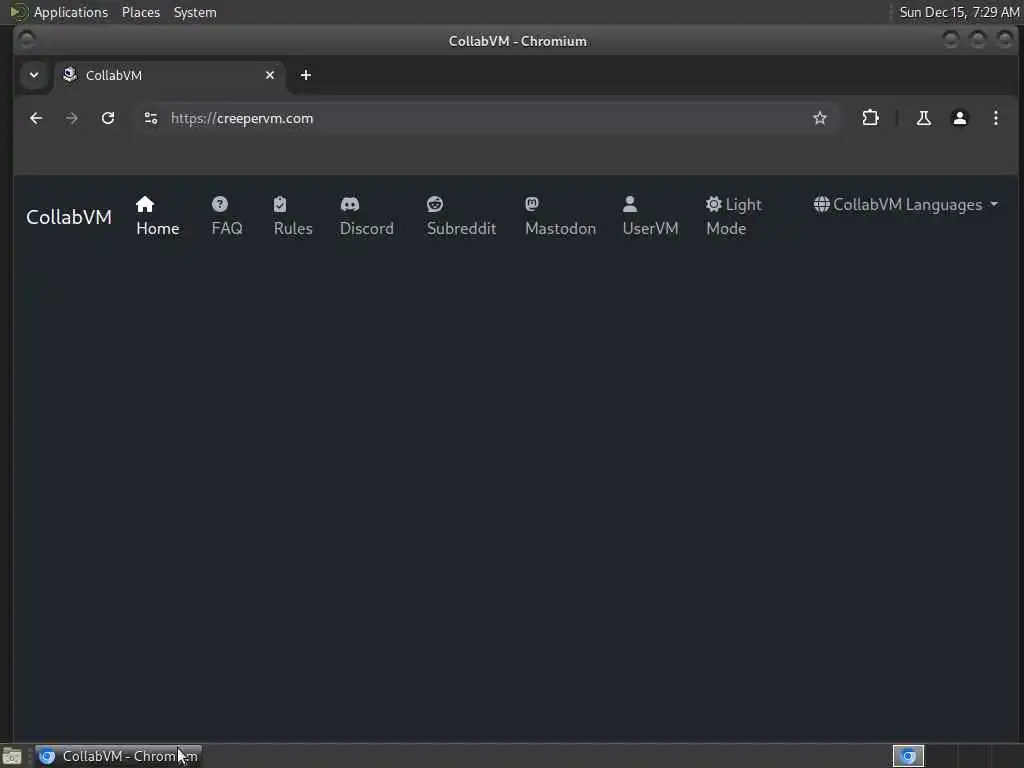Open the Extensions puzzle icon
1024x768 pixels.
(871, 118)
